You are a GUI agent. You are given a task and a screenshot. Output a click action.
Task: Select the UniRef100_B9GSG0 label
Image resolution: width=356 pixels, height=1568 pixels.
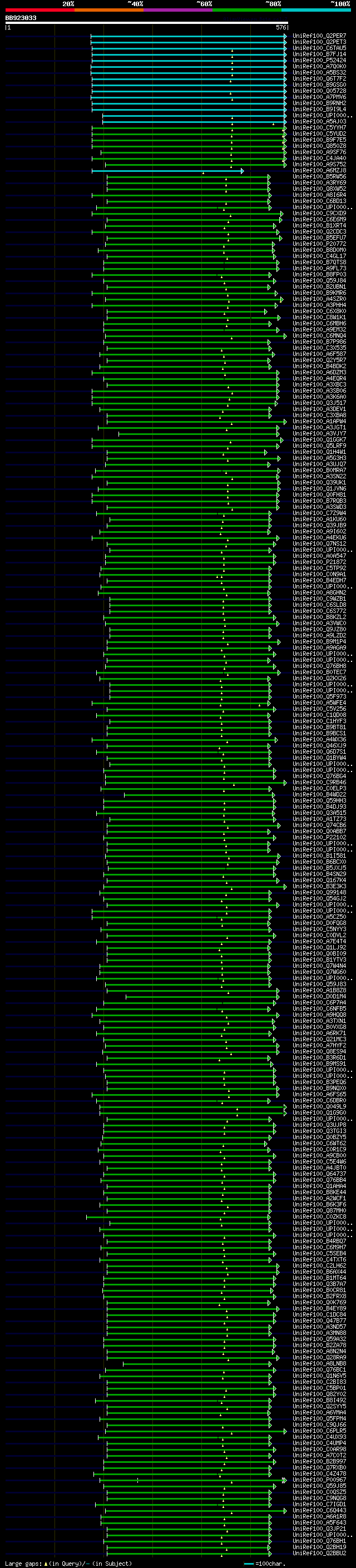pos(319,85)
